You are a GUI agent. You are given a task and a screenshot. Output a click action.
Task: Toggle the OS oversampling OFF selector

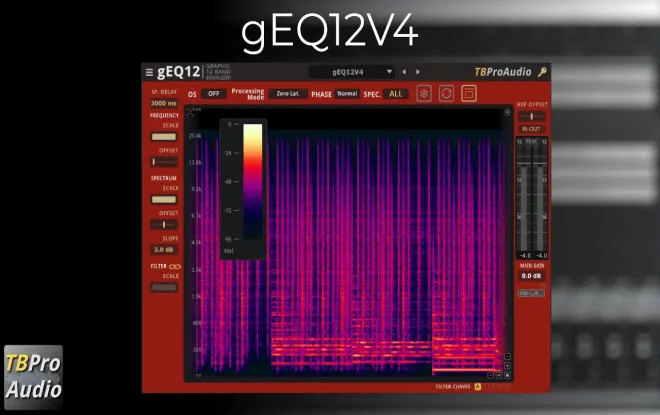point(214,94)
